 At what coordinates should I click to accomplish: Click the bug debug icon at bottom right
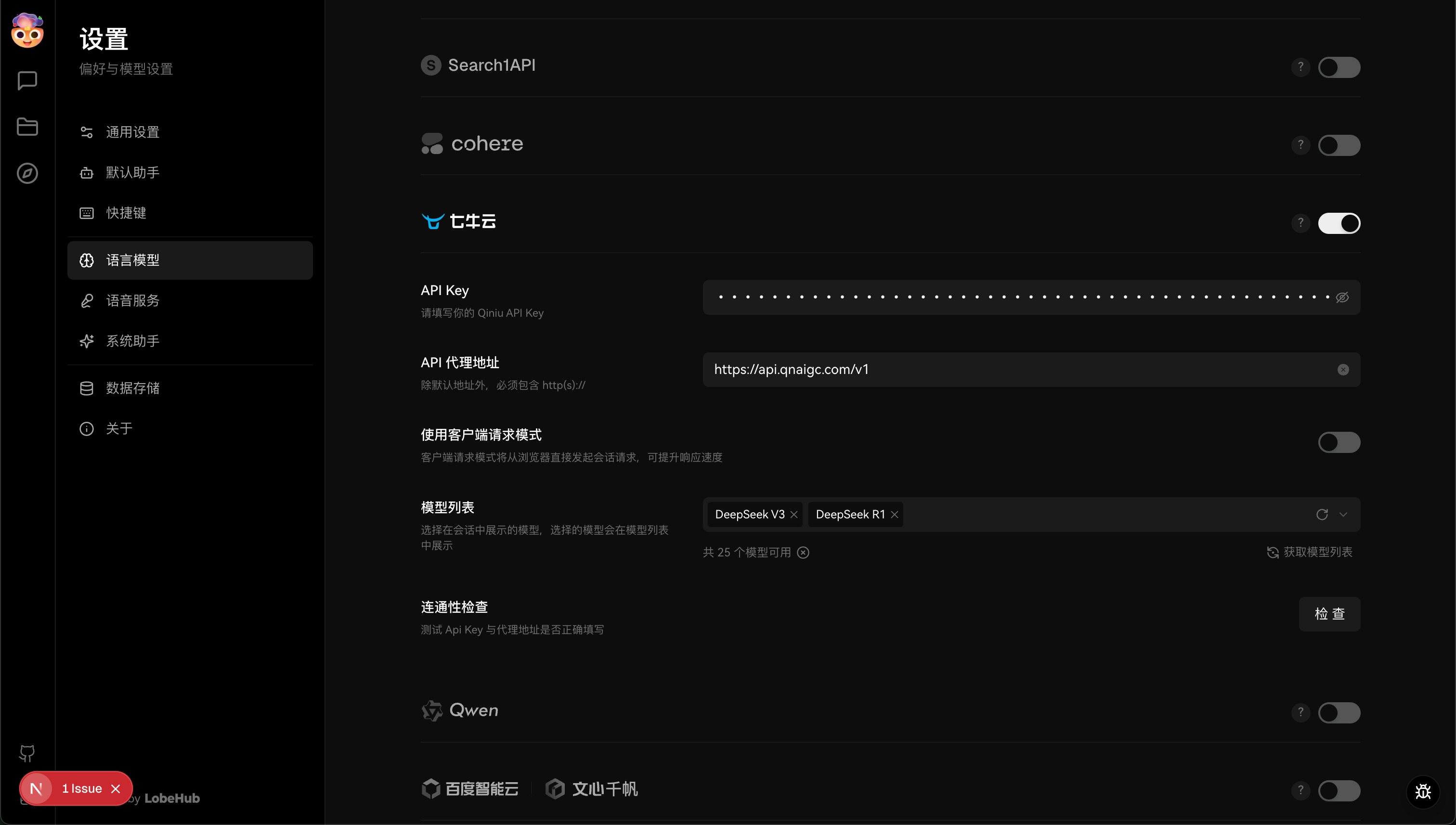pyautogui.click(x=1423, y=792)
